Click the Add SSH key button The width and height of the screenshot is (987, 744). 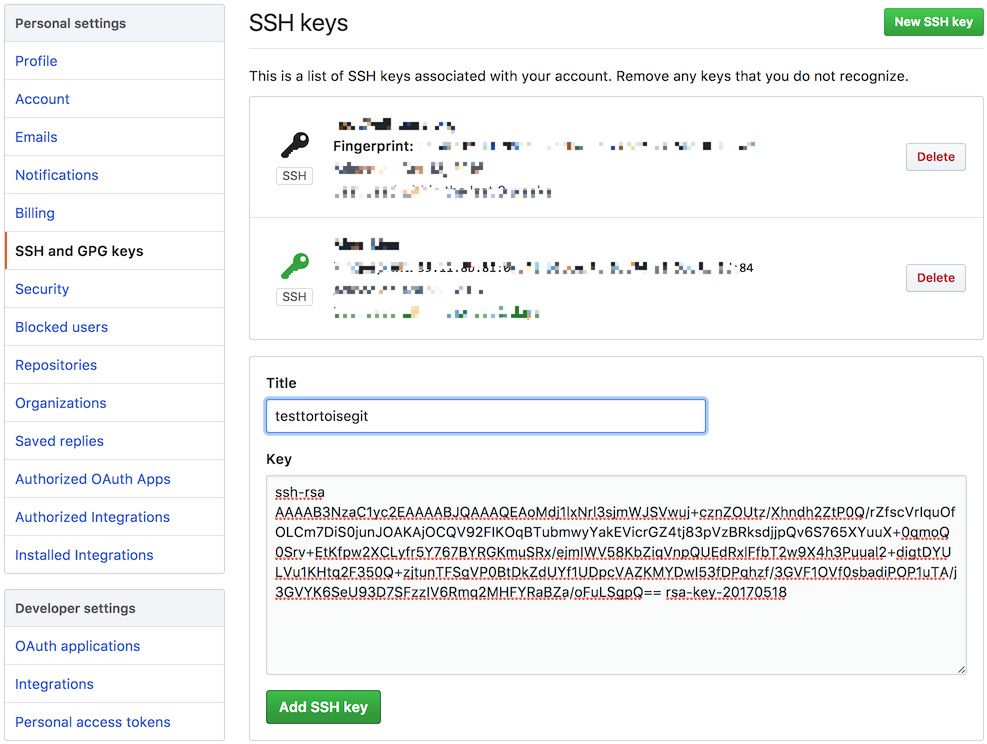tap(323, 707)
